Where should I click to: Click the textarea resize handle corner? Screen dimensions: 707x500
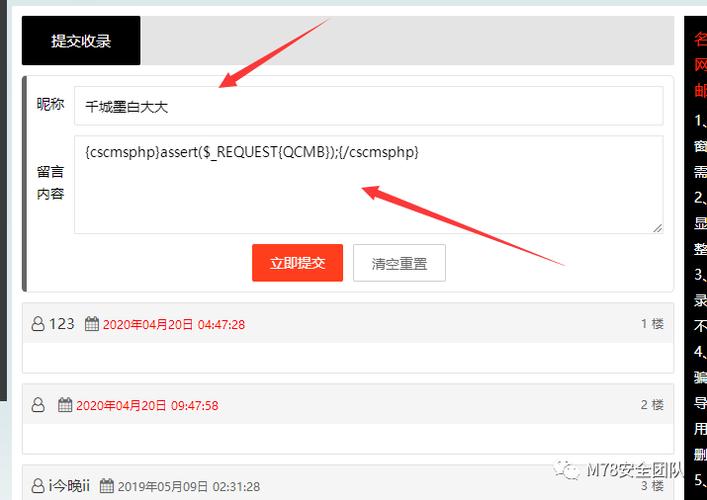tap(657, 228)
